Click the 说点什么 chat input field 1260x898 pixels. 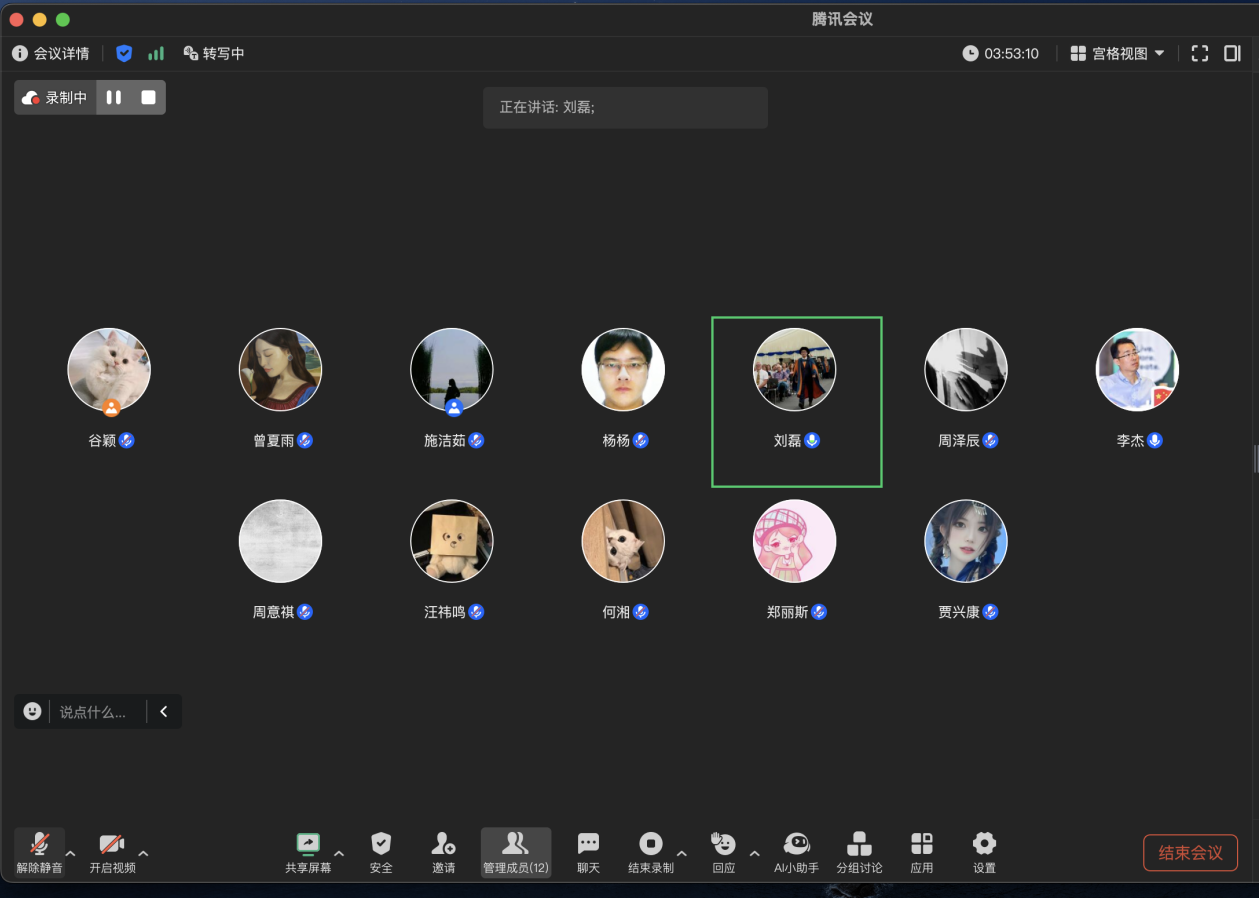pyautogui.click(x=93, y=712)
